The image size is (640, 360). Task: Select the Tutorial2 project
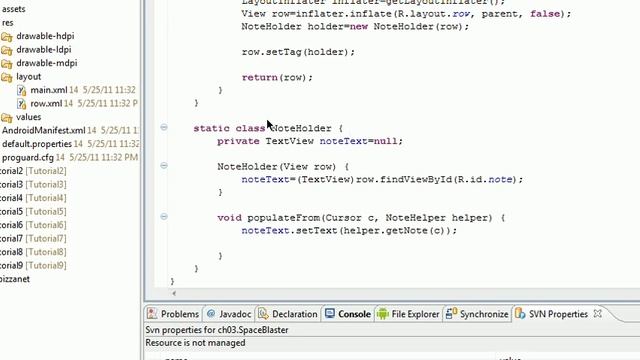[33, 171]
